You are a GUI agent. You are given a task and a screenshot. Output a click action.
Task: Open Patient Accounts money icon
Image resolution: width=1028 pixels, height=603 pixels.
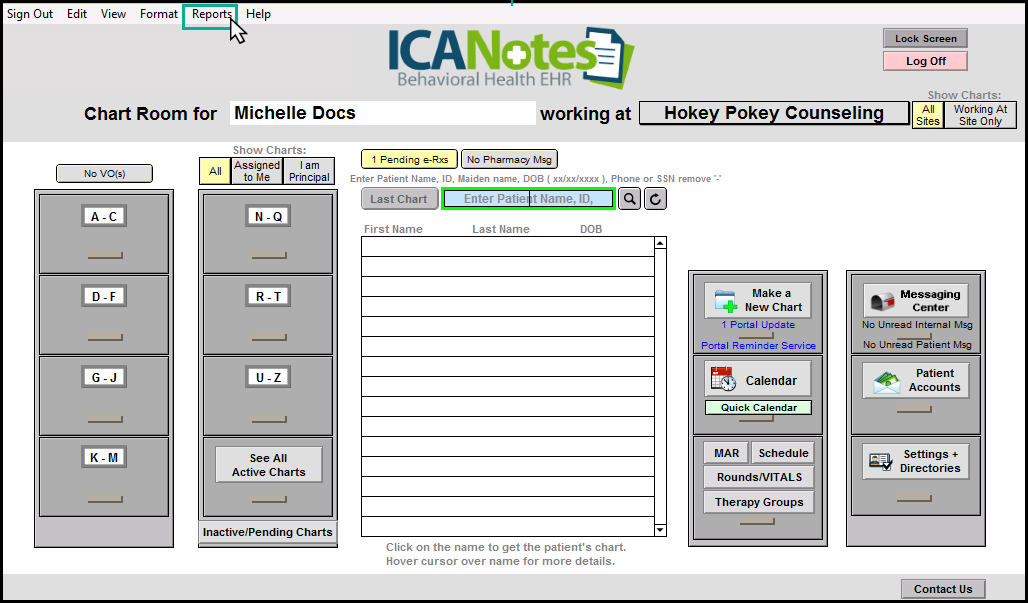(x=916, y=380)
